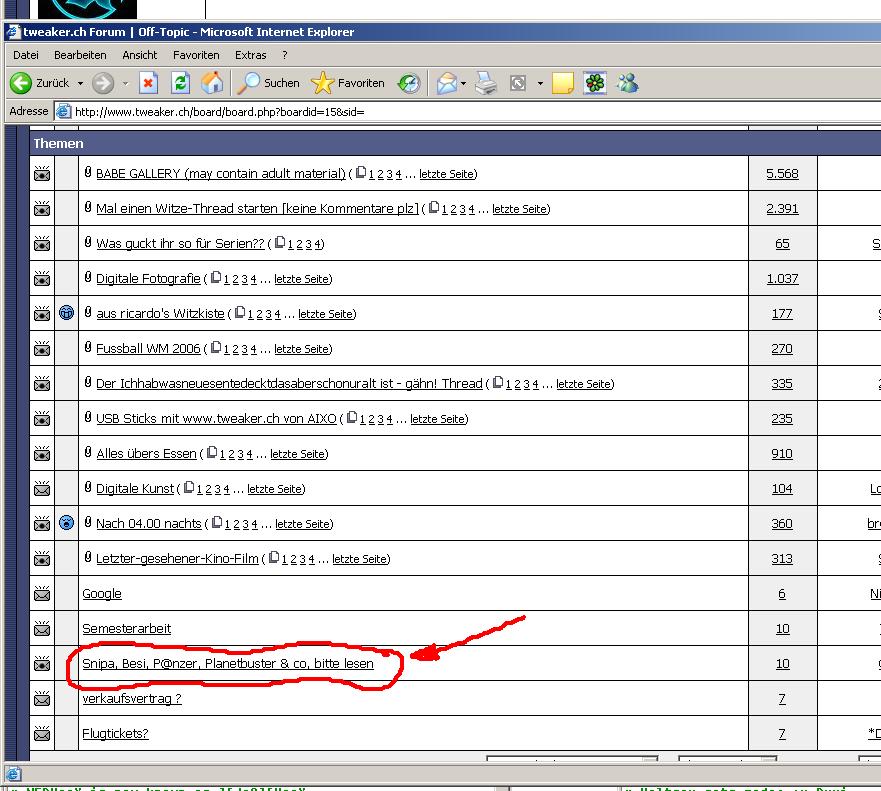Refresh the page with the reload icon
Screen dimensions: 881x791
(180, 83)
